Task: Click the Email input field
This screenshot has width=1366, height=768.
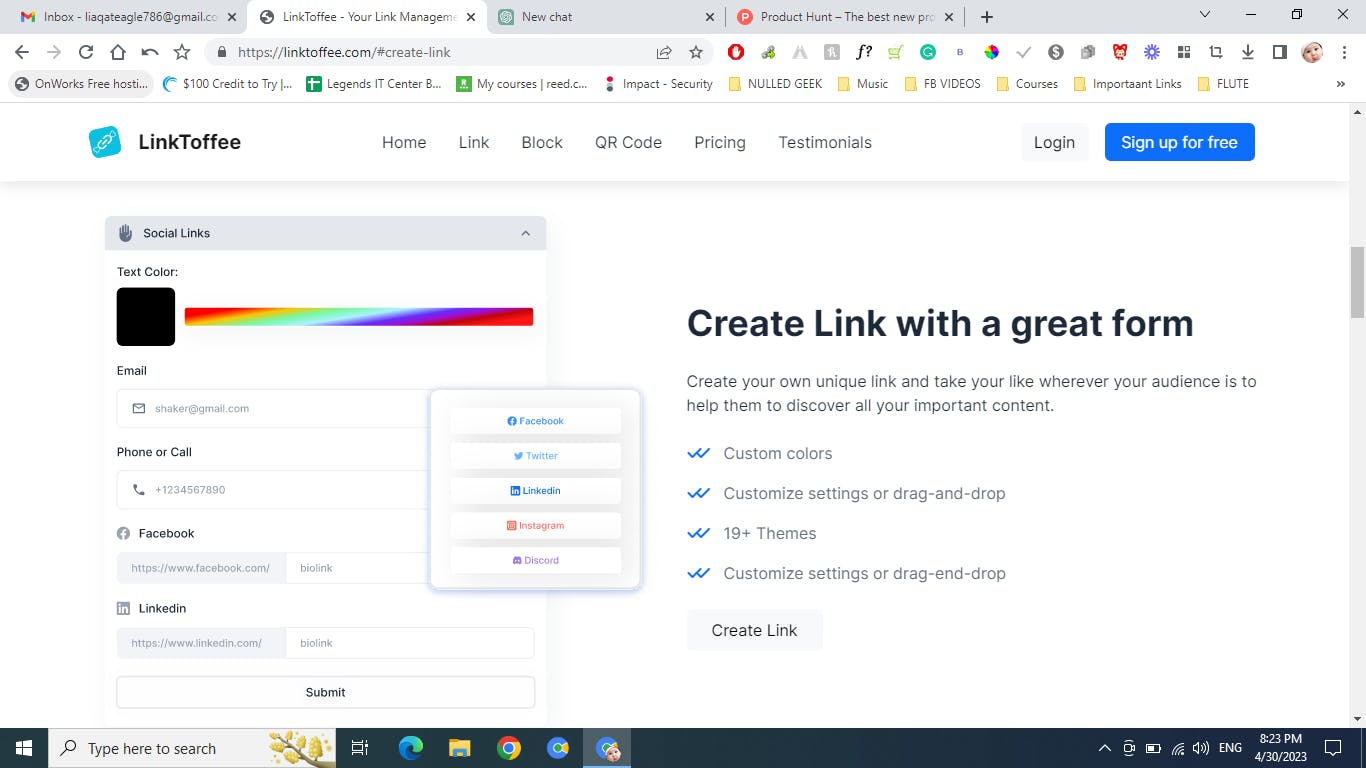Action: (x=274, y=408)
